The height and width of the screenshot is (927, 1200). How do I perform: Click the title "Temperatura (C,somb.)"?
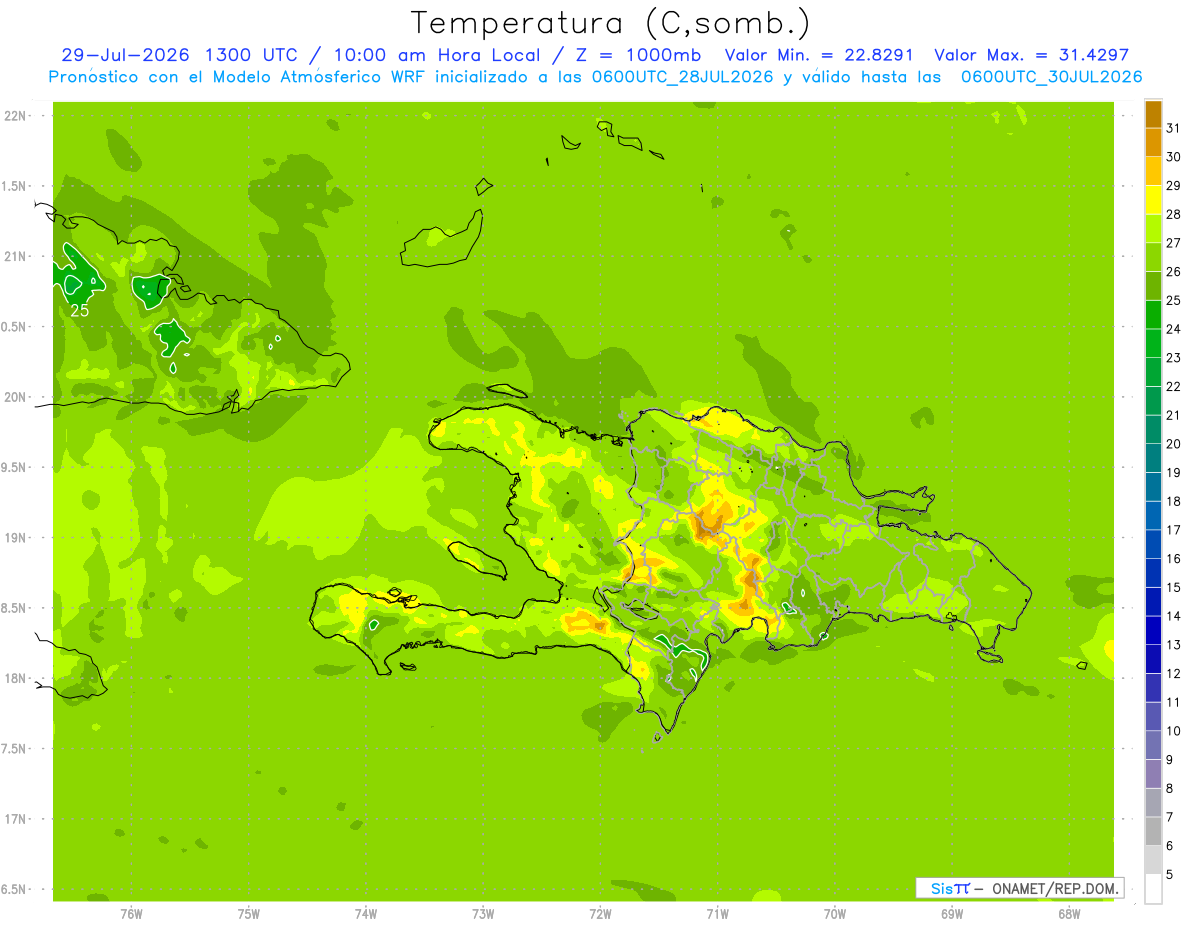tap(611, 23)
